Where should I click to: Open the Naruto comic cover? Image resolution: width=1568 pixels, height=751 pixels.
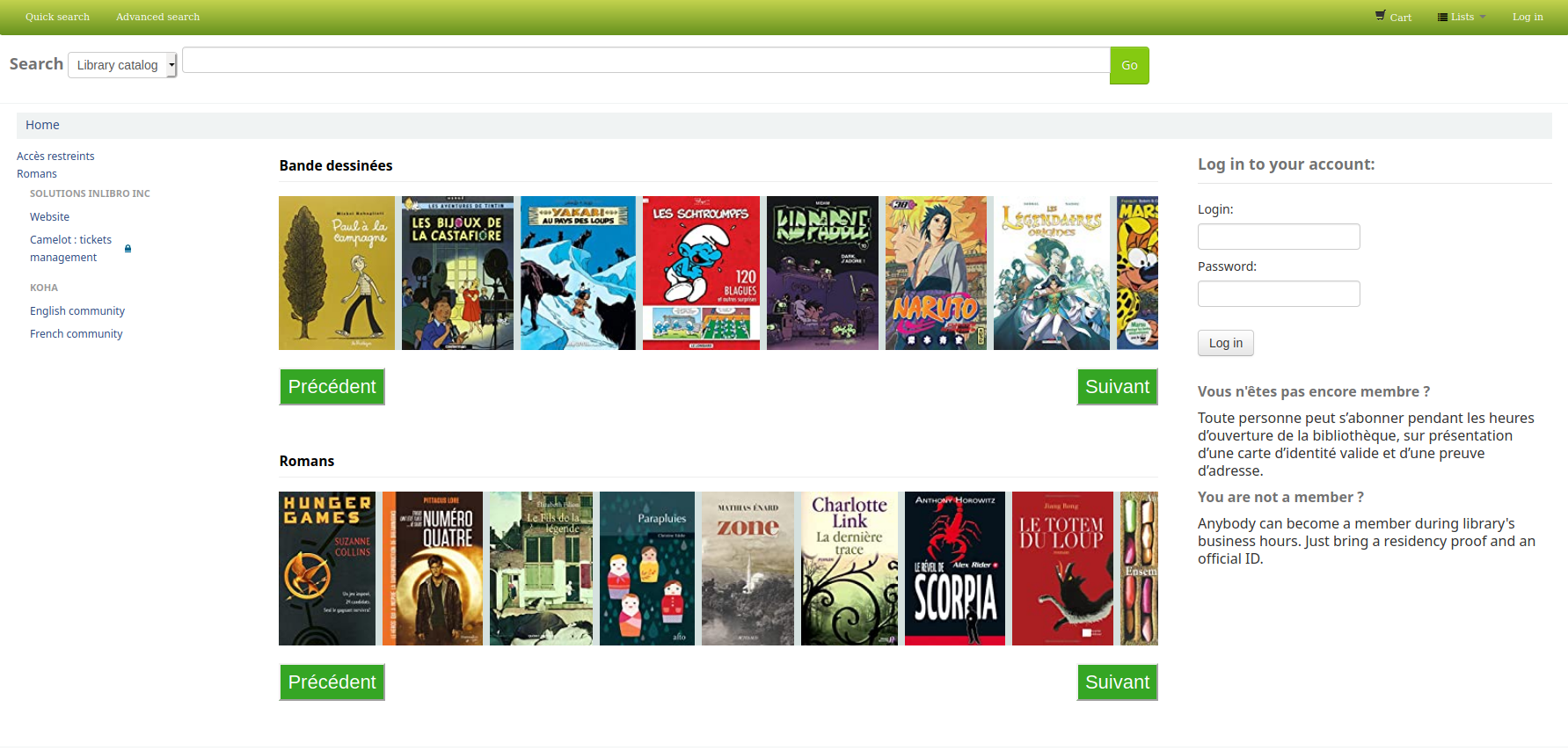pyautogui.click(x=936, y=273)
